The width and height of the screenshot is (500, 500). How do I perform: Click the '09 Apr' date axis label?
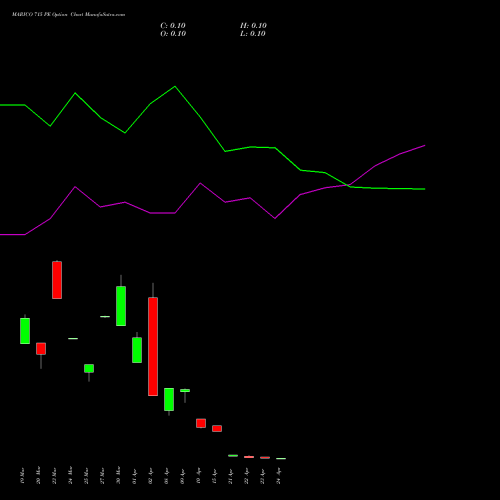[182, 475]
